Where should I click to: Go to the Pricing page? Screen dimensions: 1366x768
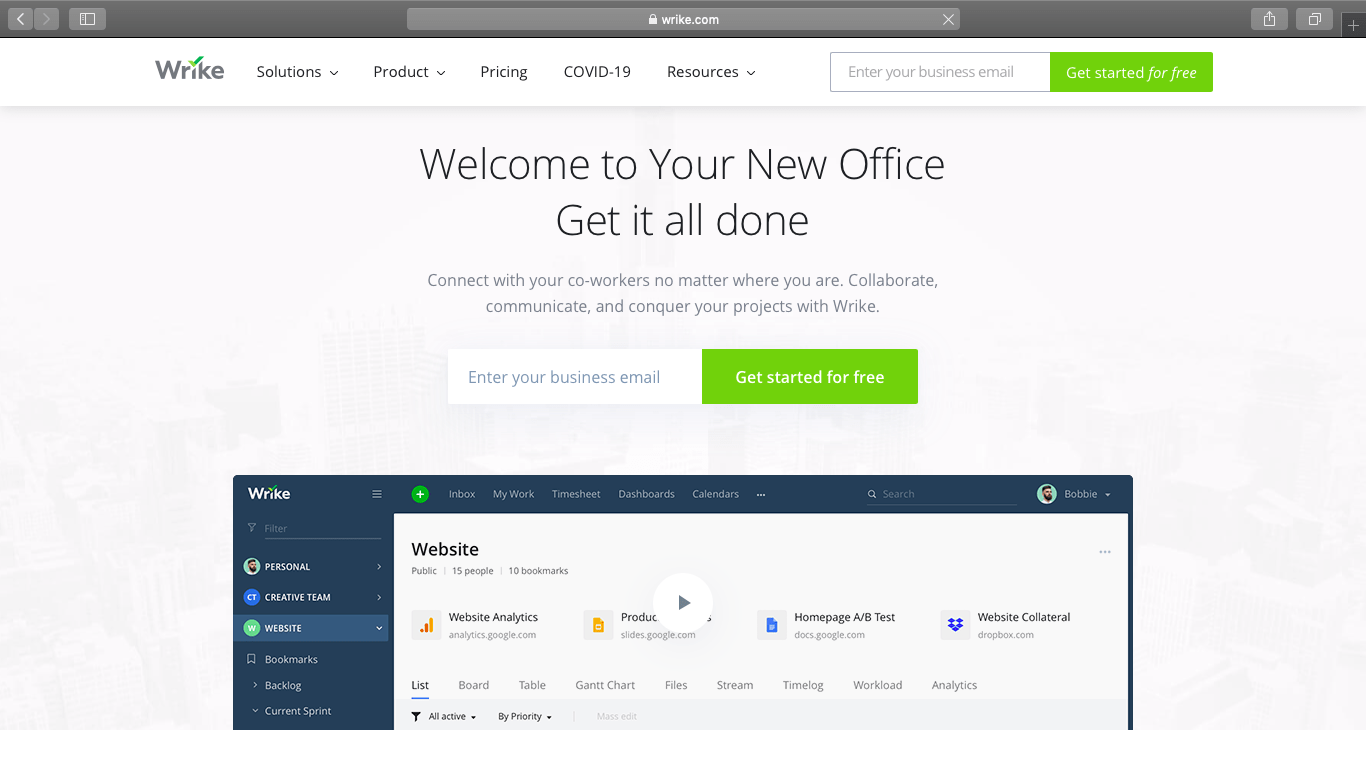pyautogui.click(x=504, y=72)
